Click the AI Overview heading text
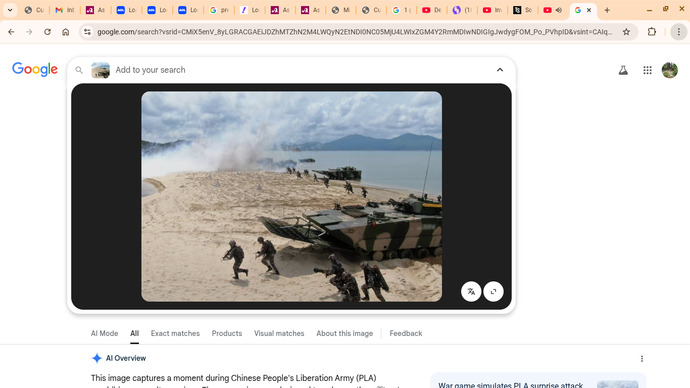The height and width of the screenshot is (388, 690). (x=126, y=358)
